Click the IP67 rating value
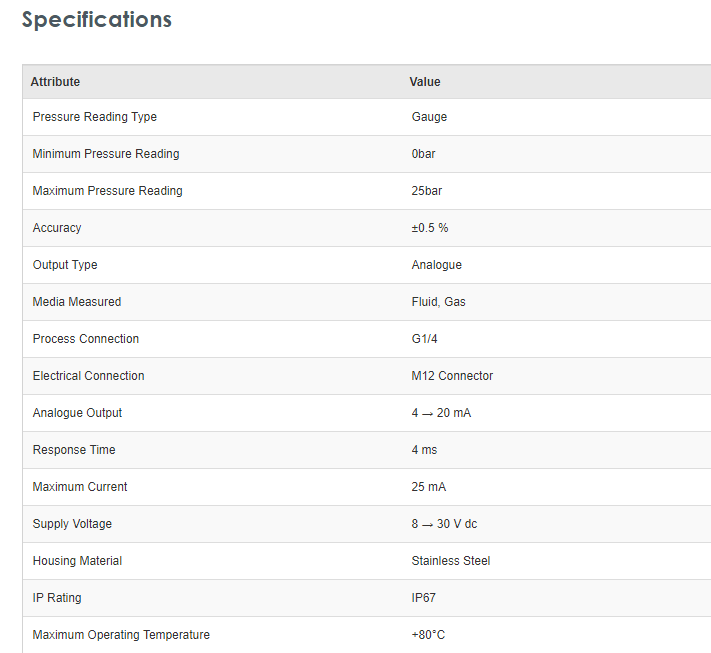 424,598
